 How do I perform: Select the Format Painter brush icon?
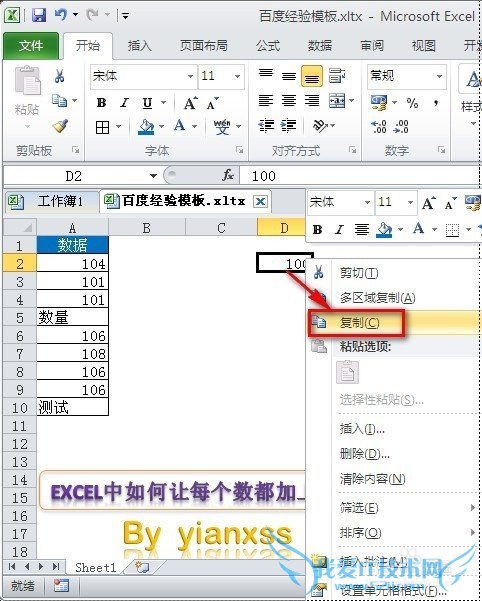[60, 126]
